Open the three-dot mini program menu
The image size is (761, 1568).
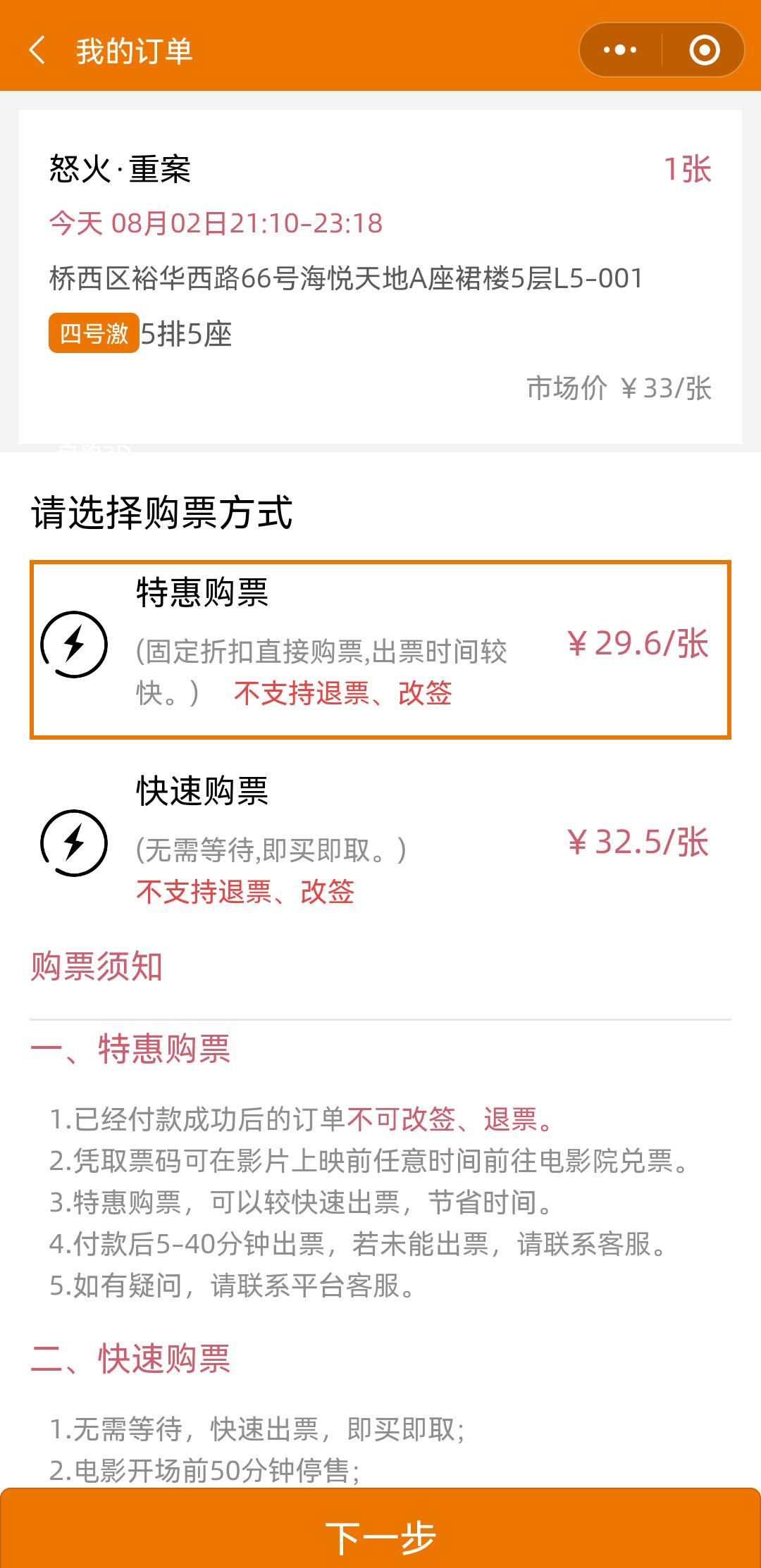[x=620, y=50]
